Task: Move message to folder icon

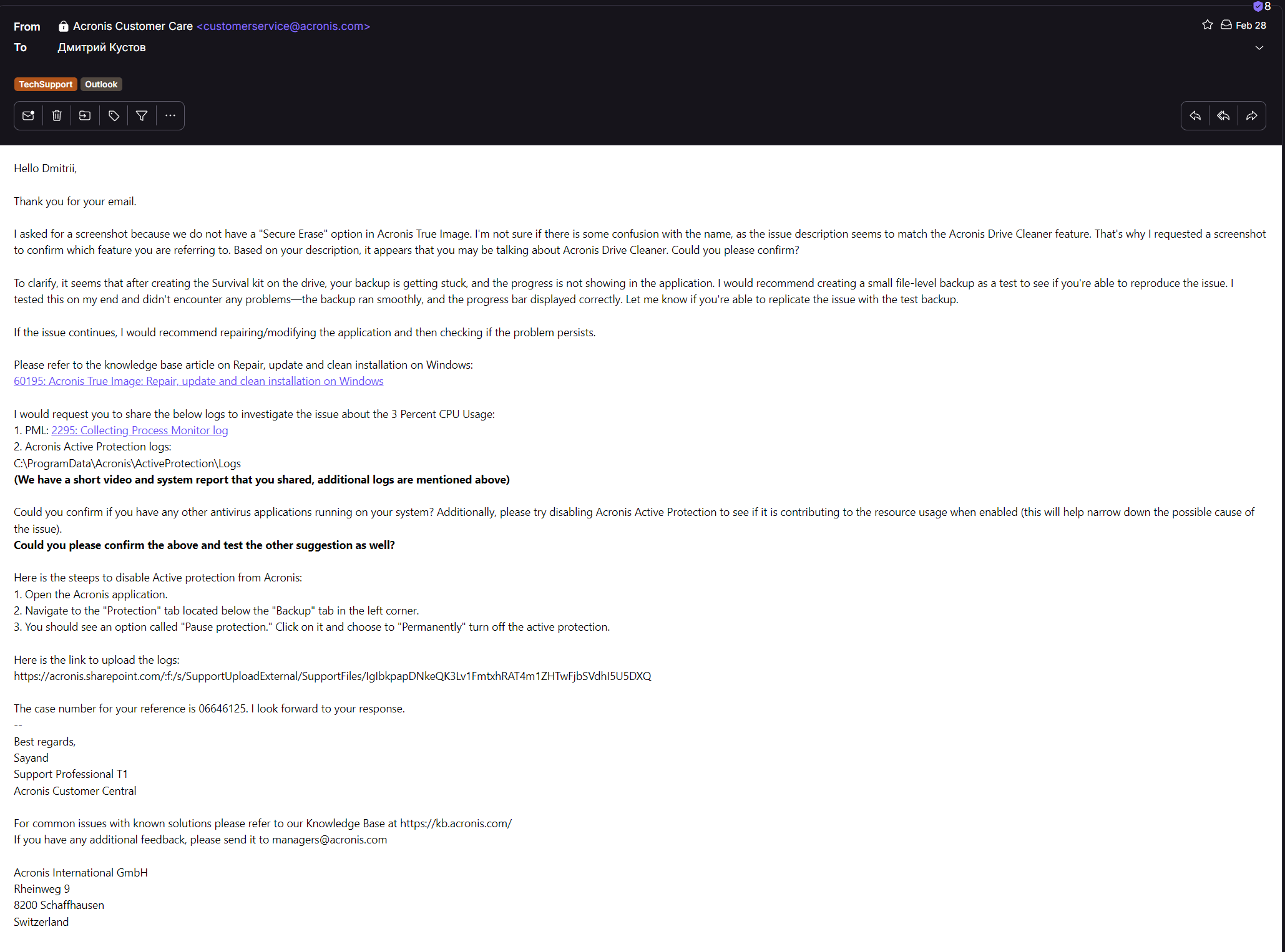Action: pos(85,115)
